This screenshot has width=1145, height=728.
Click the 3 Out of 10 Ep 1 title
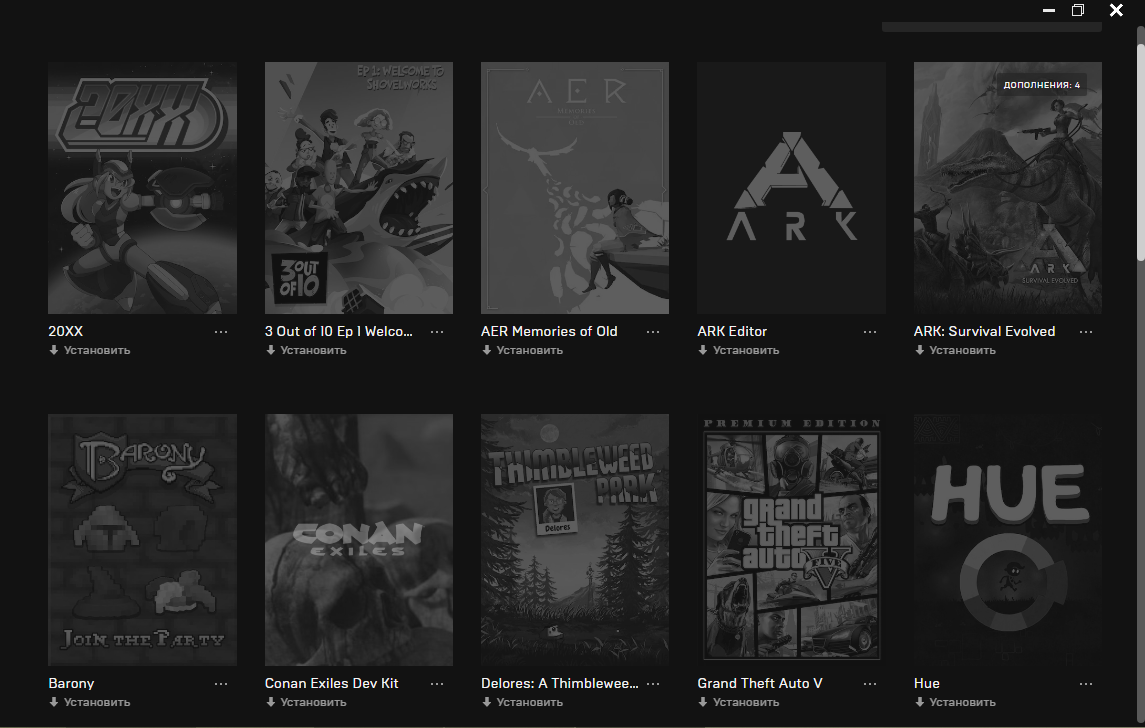click(x=339, y=332)
